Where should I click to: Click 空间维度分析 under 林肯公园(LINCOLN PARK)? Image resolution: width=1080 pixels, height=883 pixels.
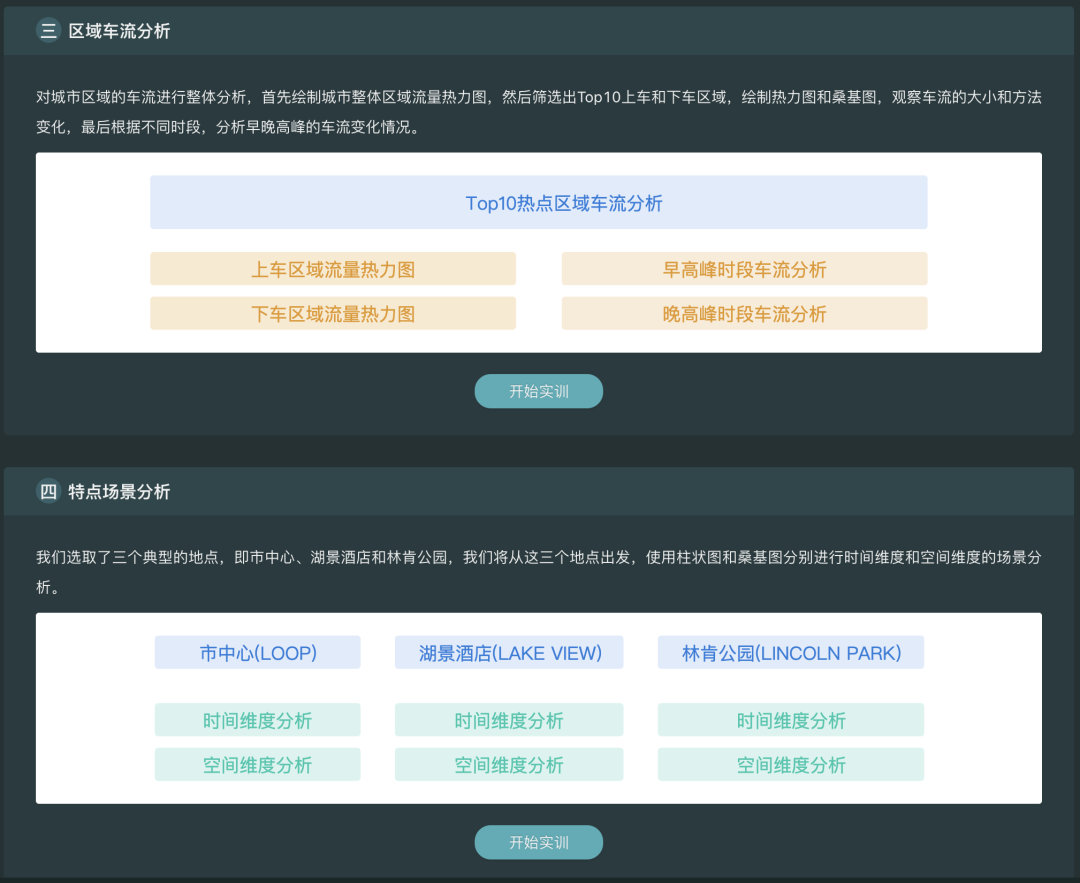pos(791,765)
